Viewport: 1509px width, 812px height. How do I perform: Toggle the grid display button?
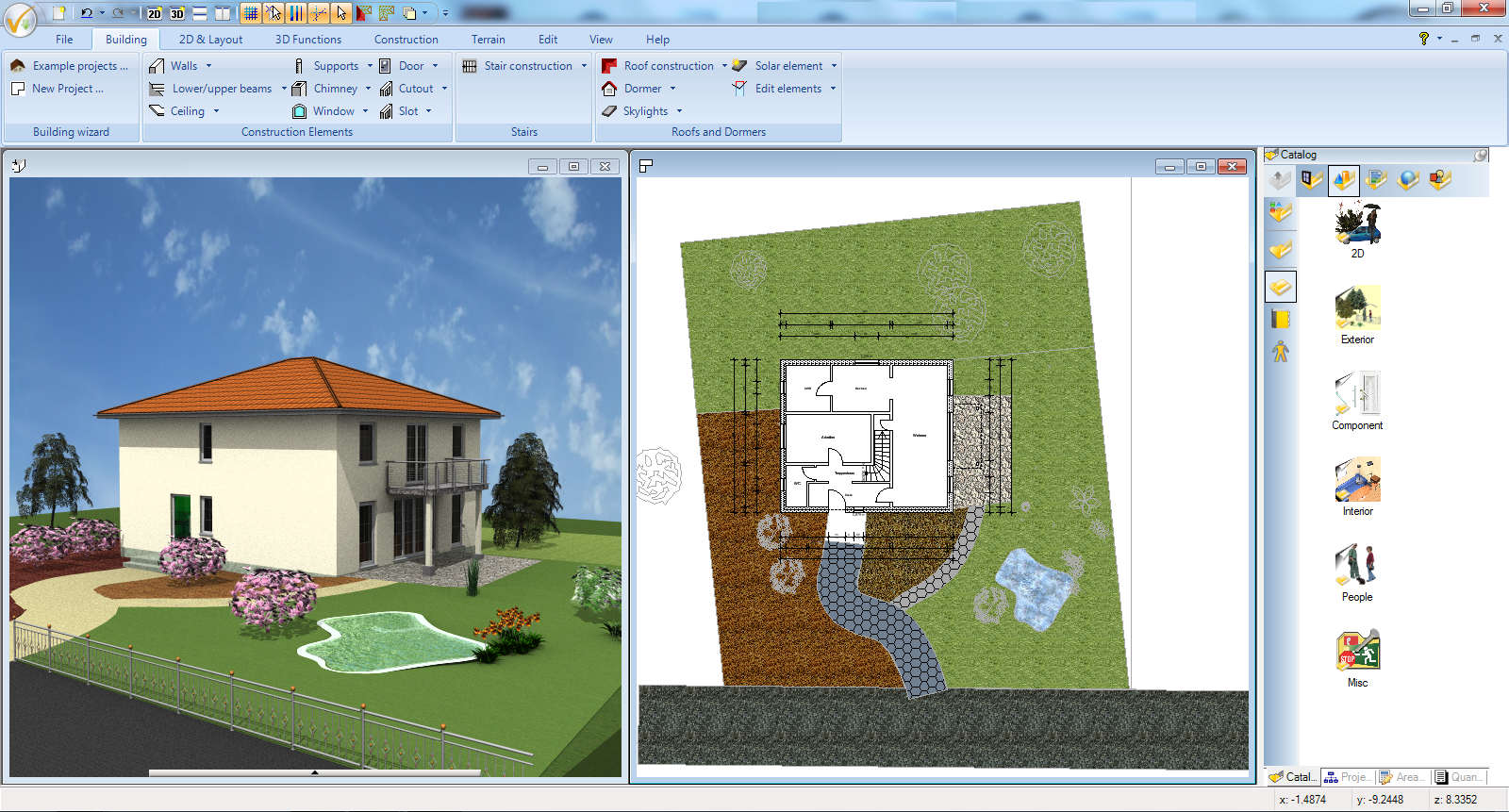(x=250, y=13)
